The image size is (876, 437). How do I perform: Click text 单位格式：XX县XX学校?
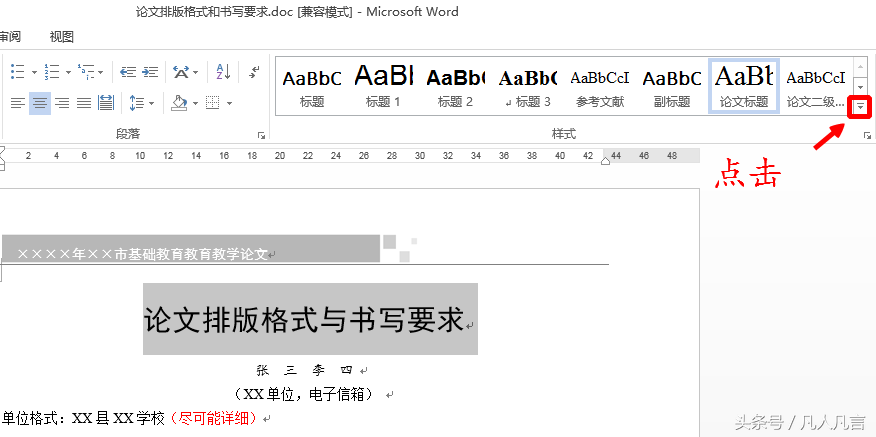tap(84, 417)
